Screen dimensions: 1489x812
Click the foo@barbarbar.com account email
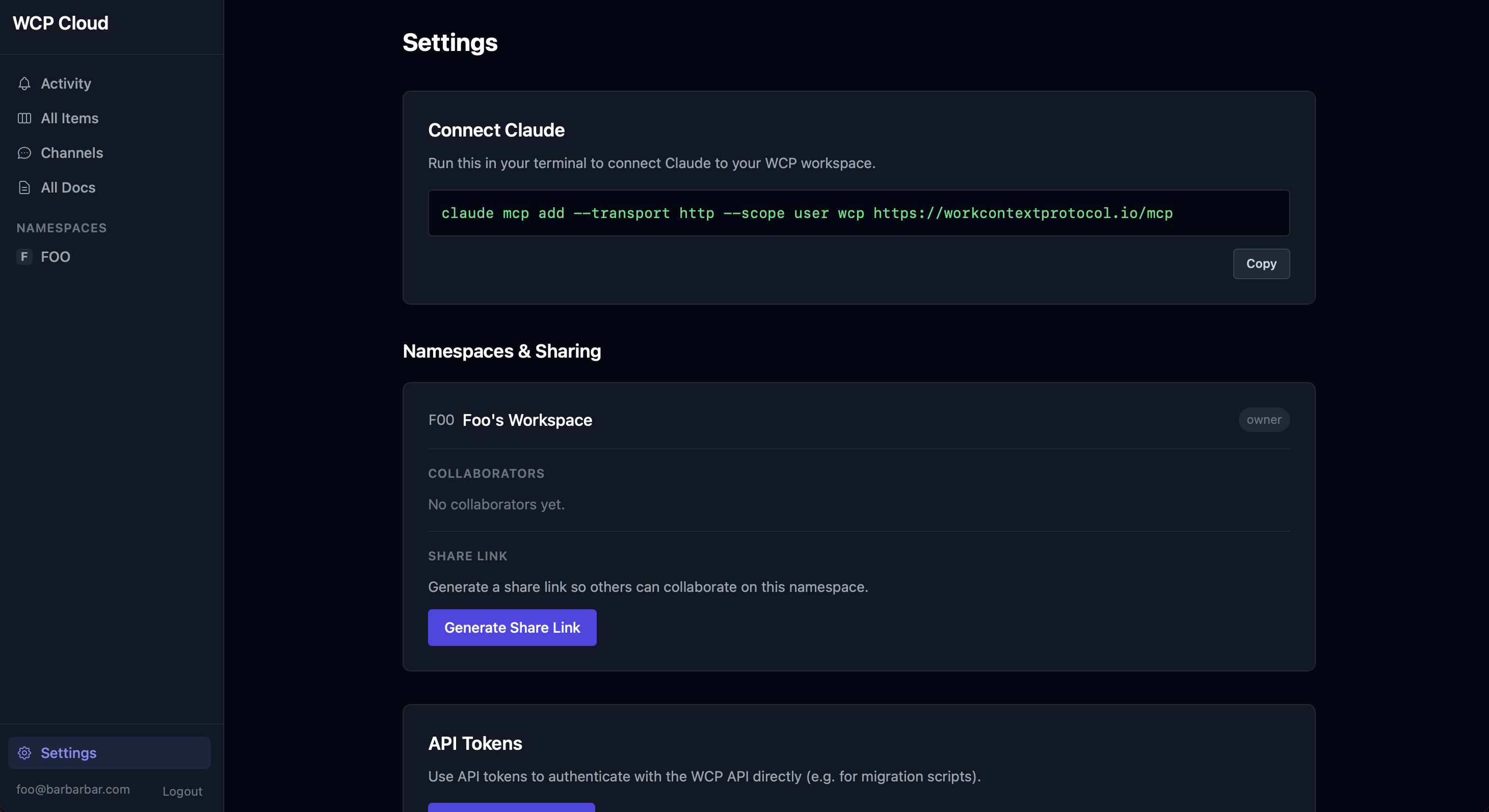(73, 789)
